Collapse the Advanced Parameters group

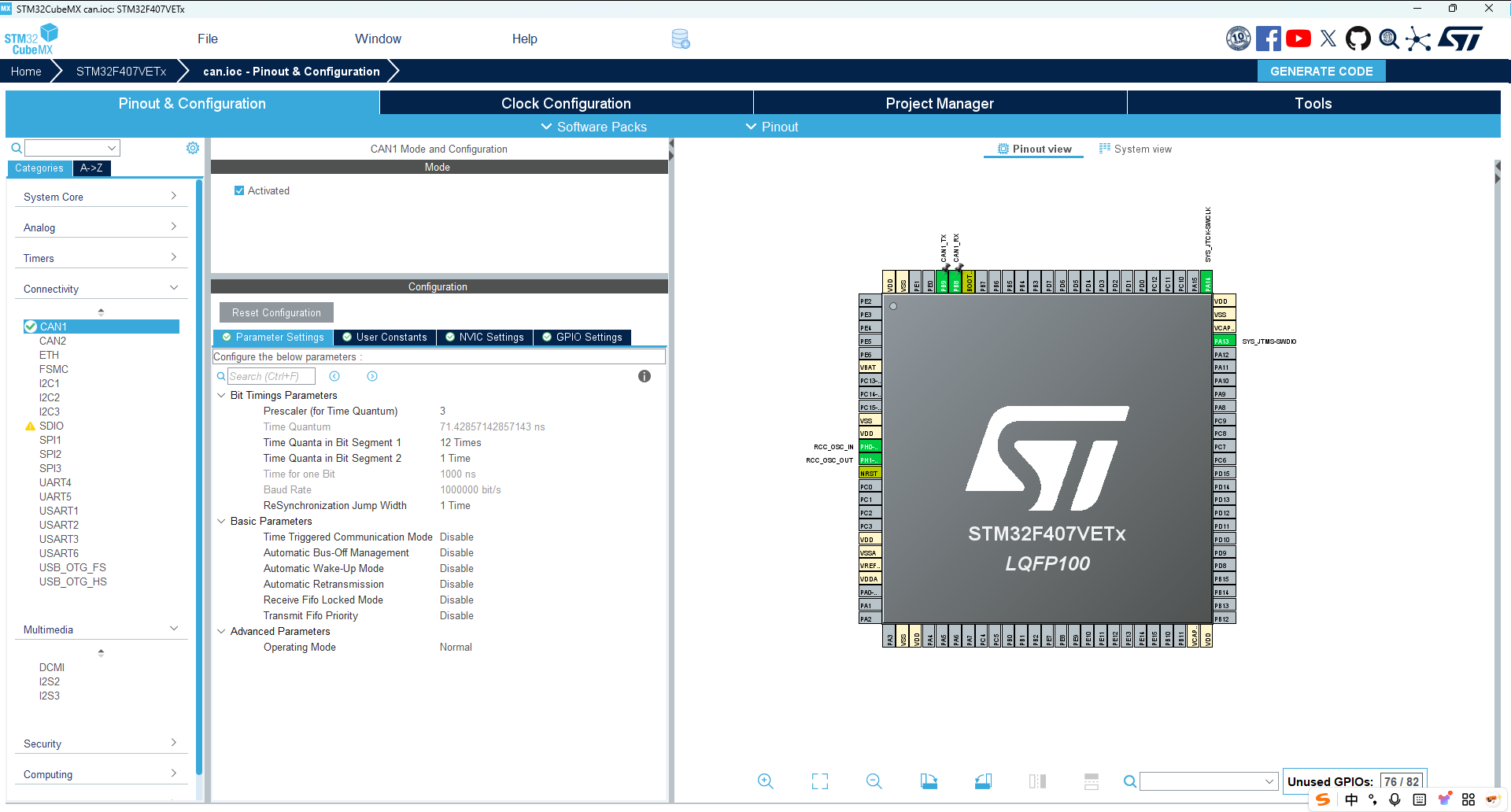point(221,631)
